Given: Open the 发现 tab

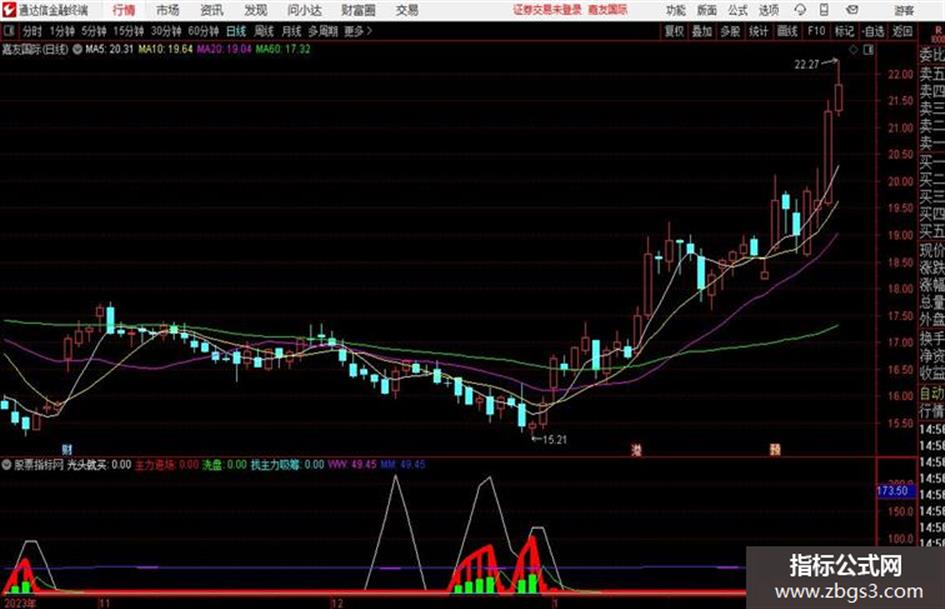Looking at the screenshot, I should 256,10.
